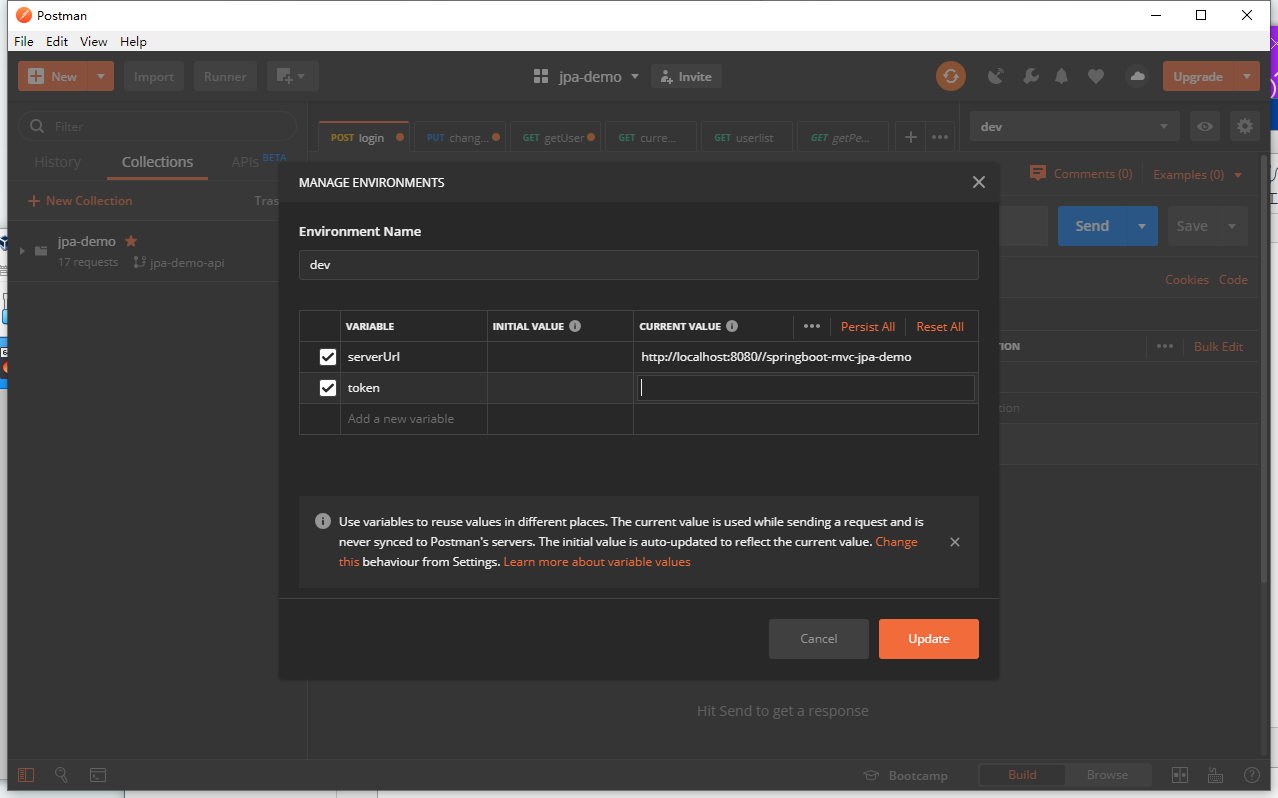
Task: Click the capture requests satellite icon
Action: pyautogui.click(x=996, y=76)
